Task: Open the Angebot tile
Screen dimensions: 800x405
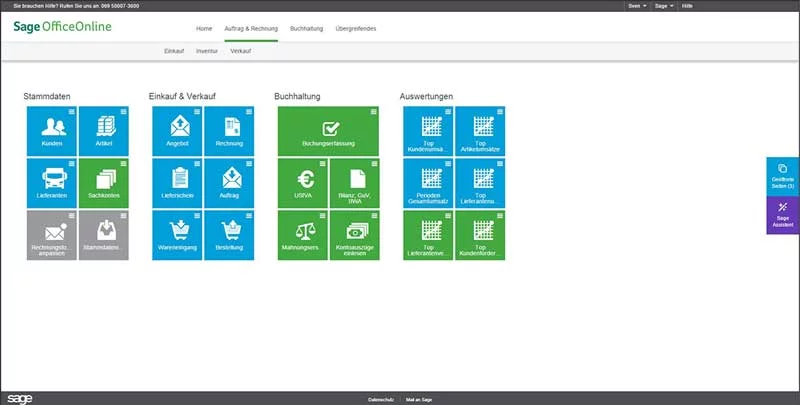Action: click(177, 131)
